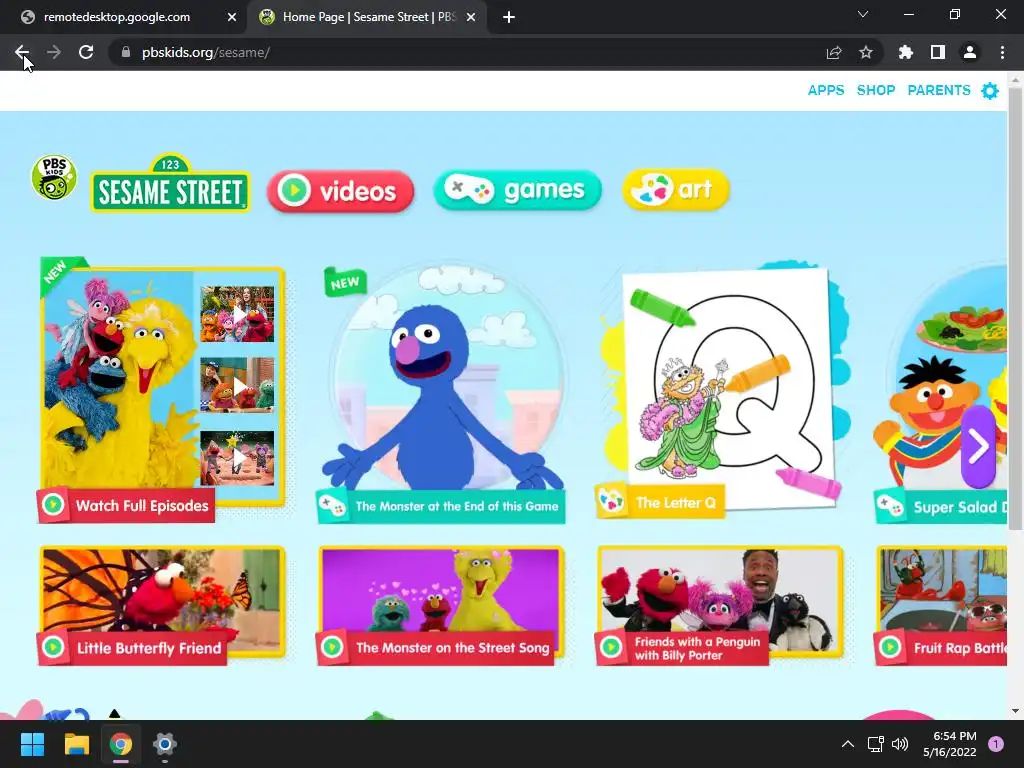Close the remotedesktop.google.com tab
The image size is (1024, 768).
(x=232, y=17)
